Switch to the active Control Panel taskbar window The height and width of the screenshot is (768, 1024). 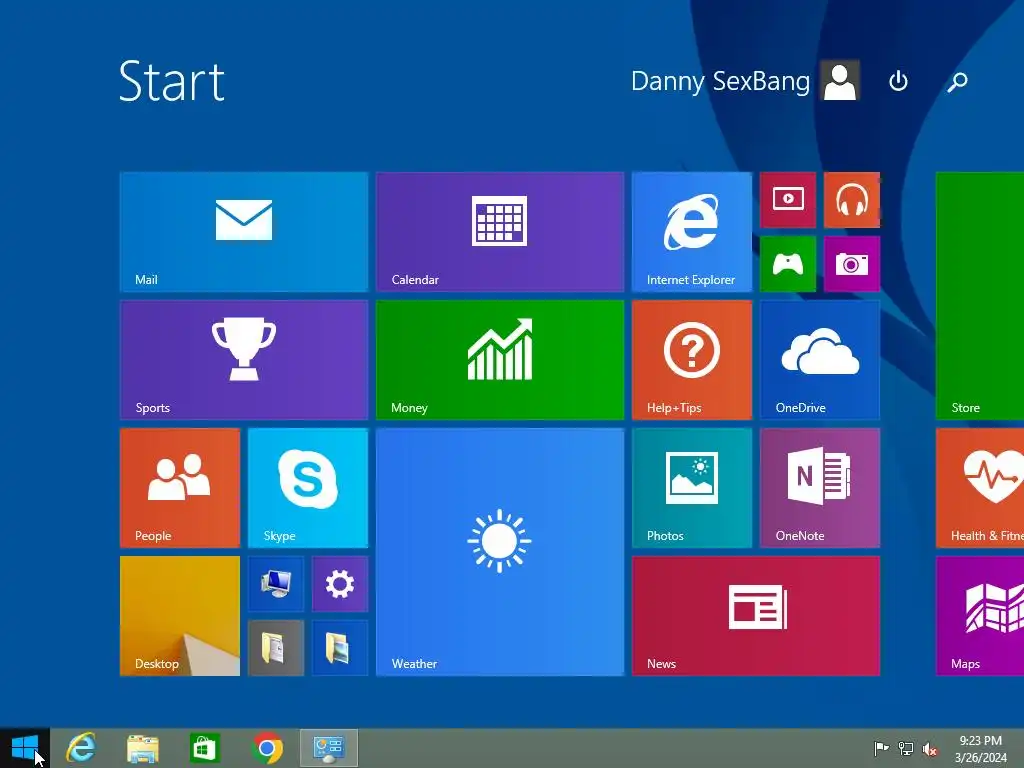click(328, 748)
